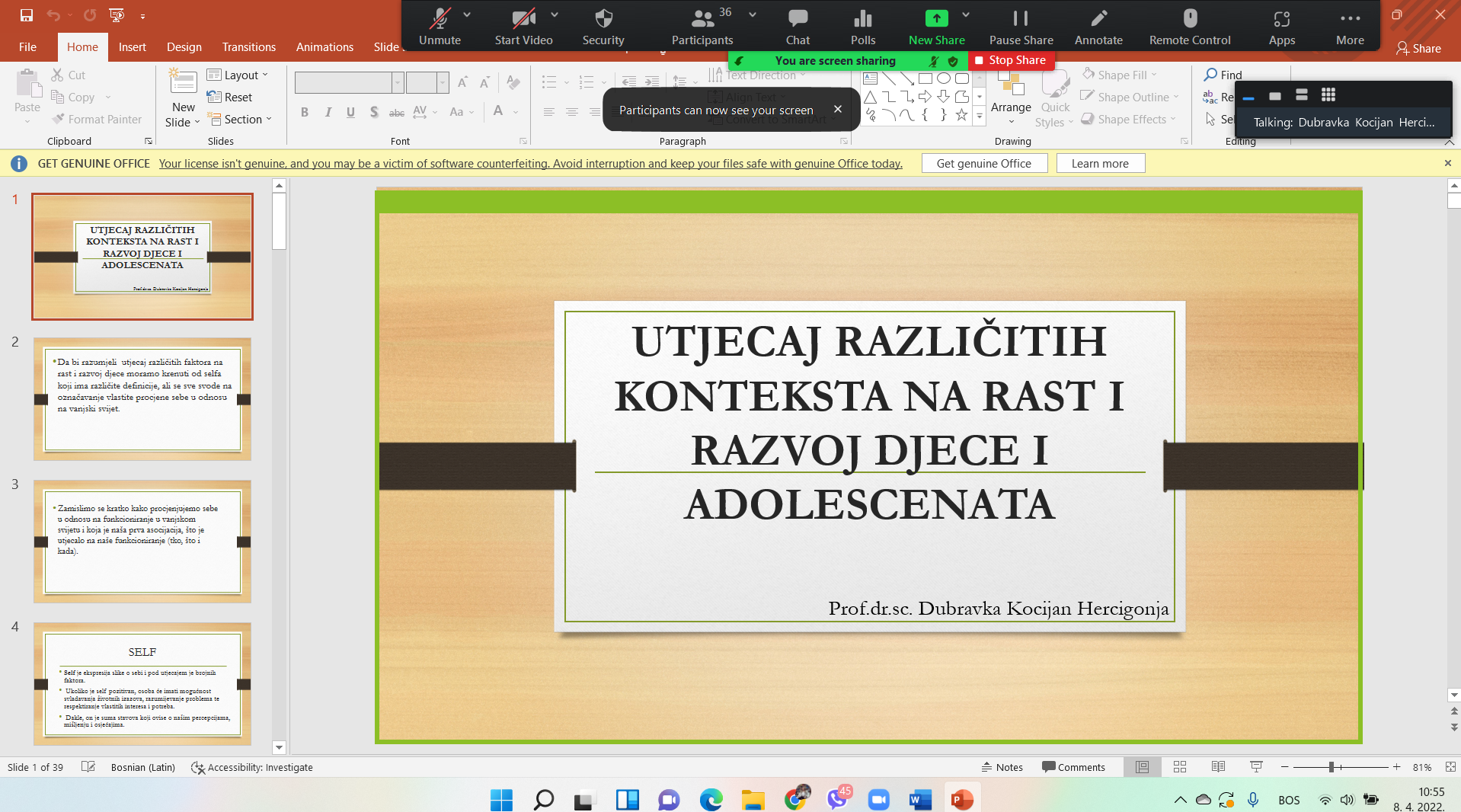Screen dimensions: 1461x812
Task: Open Remote Control in Zoom toolbar
Action: (x=1189, y=19)
